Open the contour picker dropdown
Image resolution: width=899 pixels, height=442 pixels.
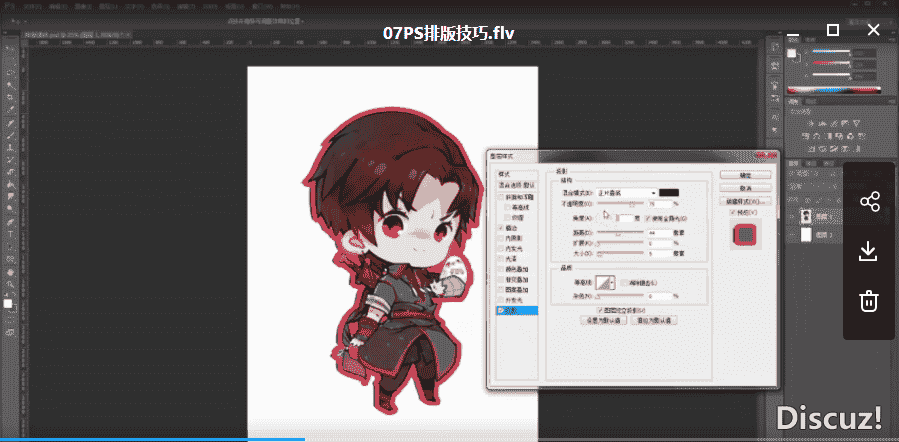tap(604, 282)
